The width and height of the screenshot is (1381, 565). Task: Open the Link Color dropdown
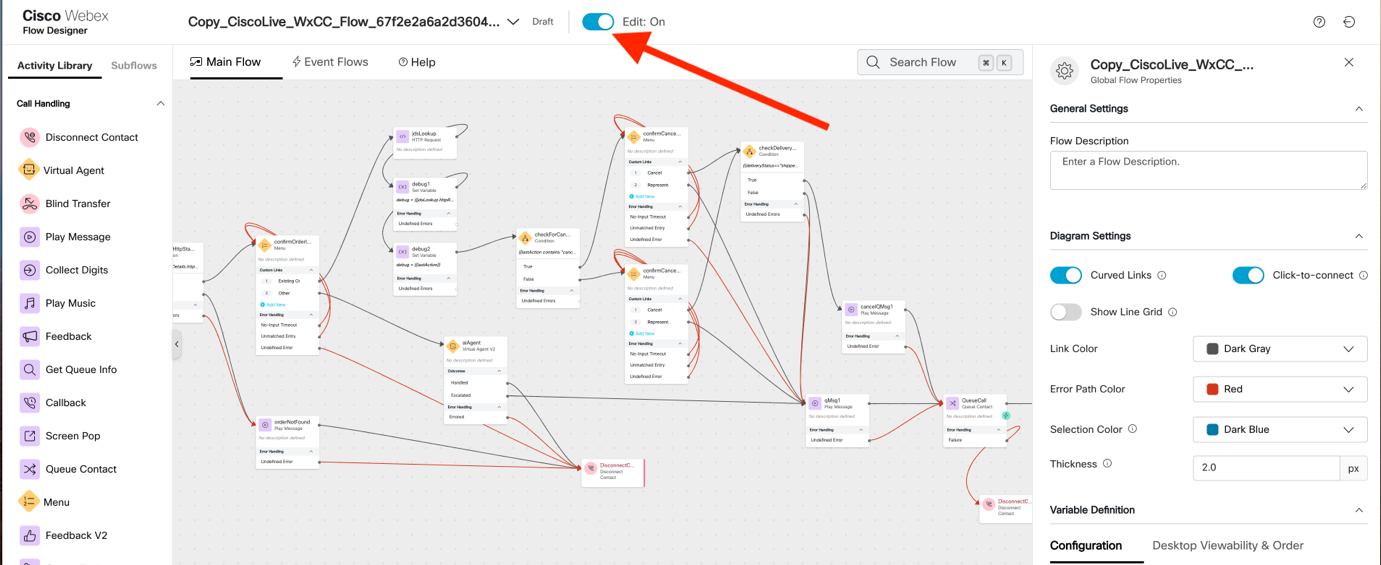coord(1280,349)
